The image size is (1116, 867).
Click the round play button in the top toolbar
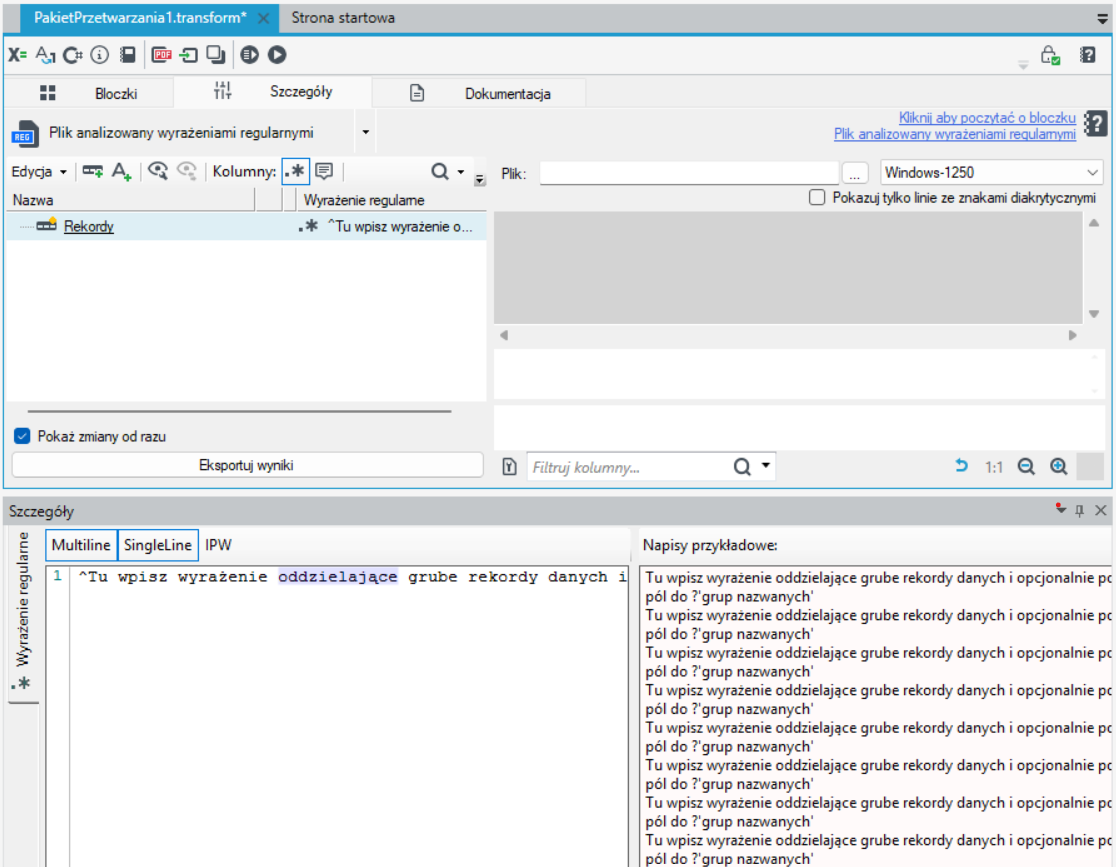click(277, 55)
